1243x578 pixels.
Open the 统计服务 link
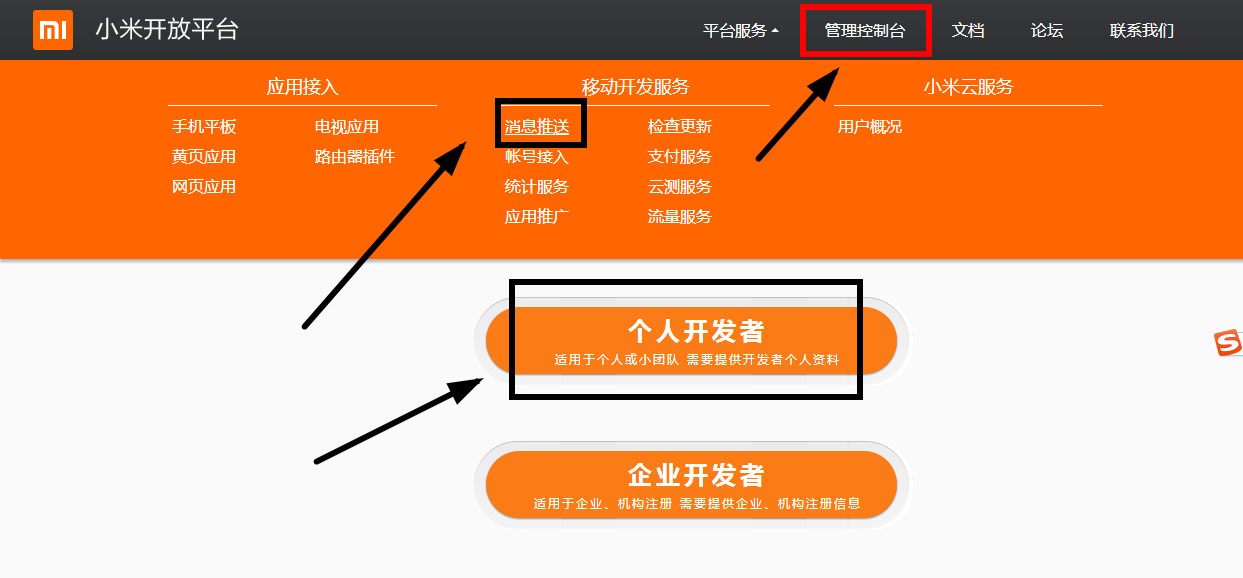[537, 187]
